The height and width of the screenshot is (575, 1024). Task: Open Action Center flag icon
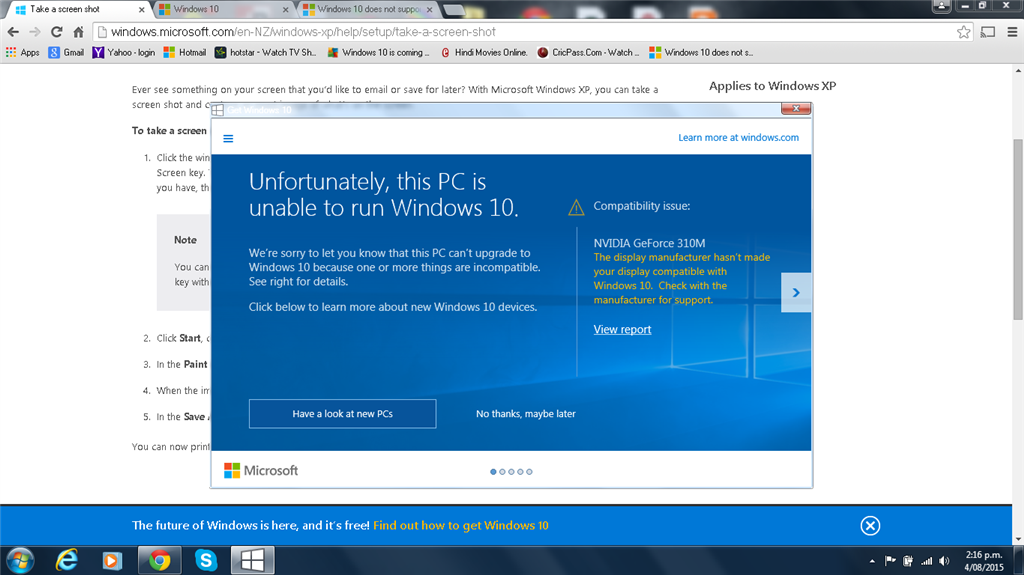tap(889, 561)
